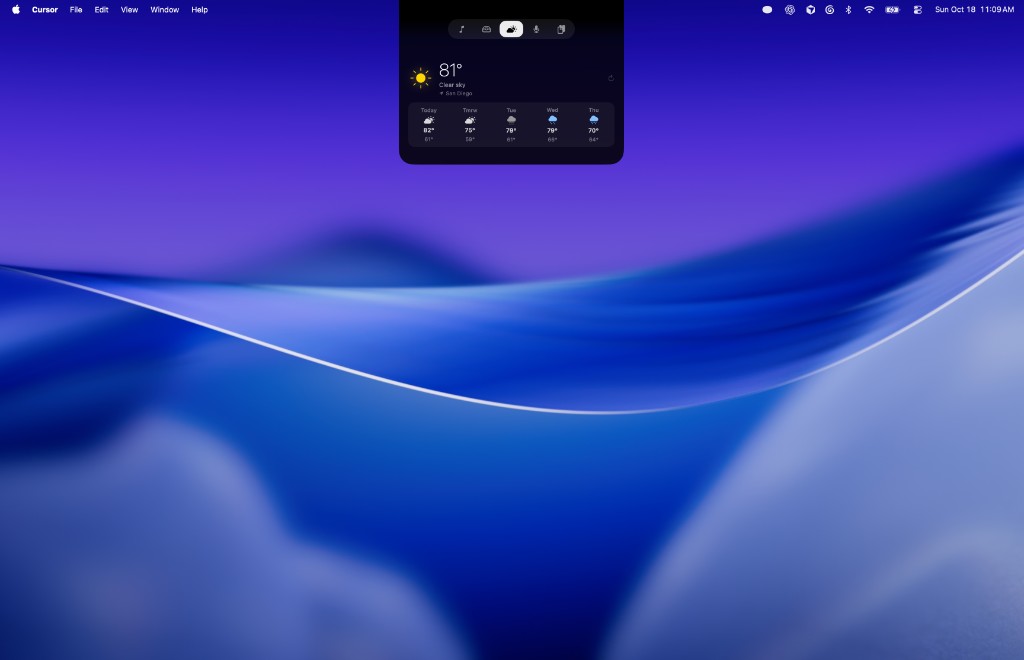Click the cube-shaped menu bar icon
Screen dimensions: 1024x660
point(810,10)
